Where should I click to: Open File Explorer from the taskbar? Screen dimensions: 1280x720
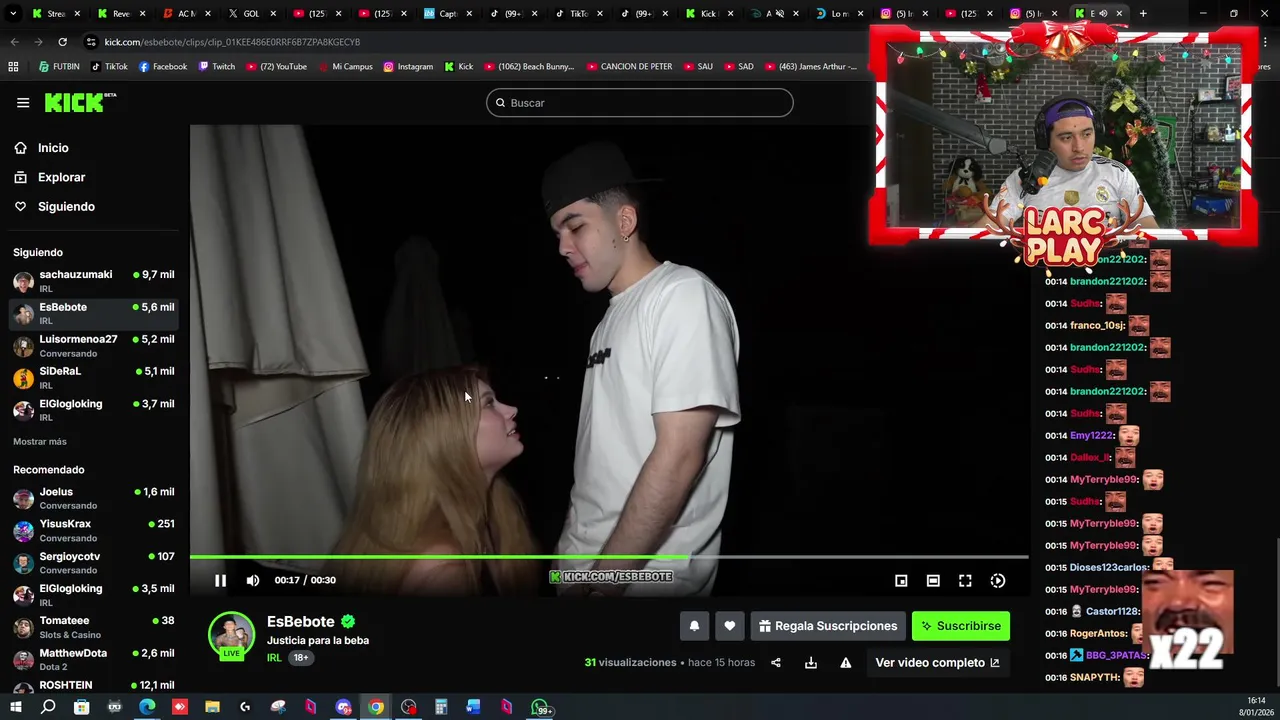[x=212, y=707]
